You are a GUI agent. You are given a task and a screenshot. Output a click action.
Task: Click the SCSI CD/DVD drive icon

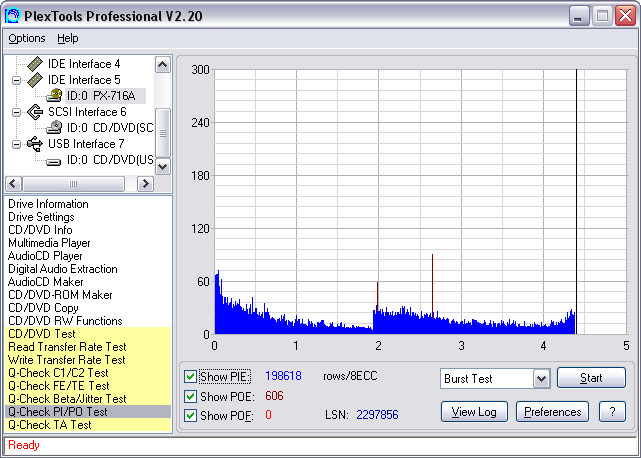[54, 128]
